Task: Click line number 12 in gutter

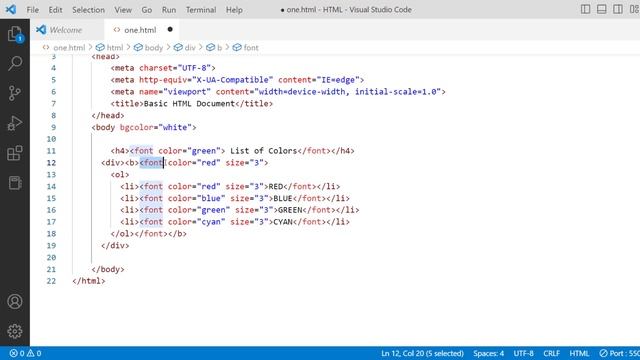Action: coord(51,163)
